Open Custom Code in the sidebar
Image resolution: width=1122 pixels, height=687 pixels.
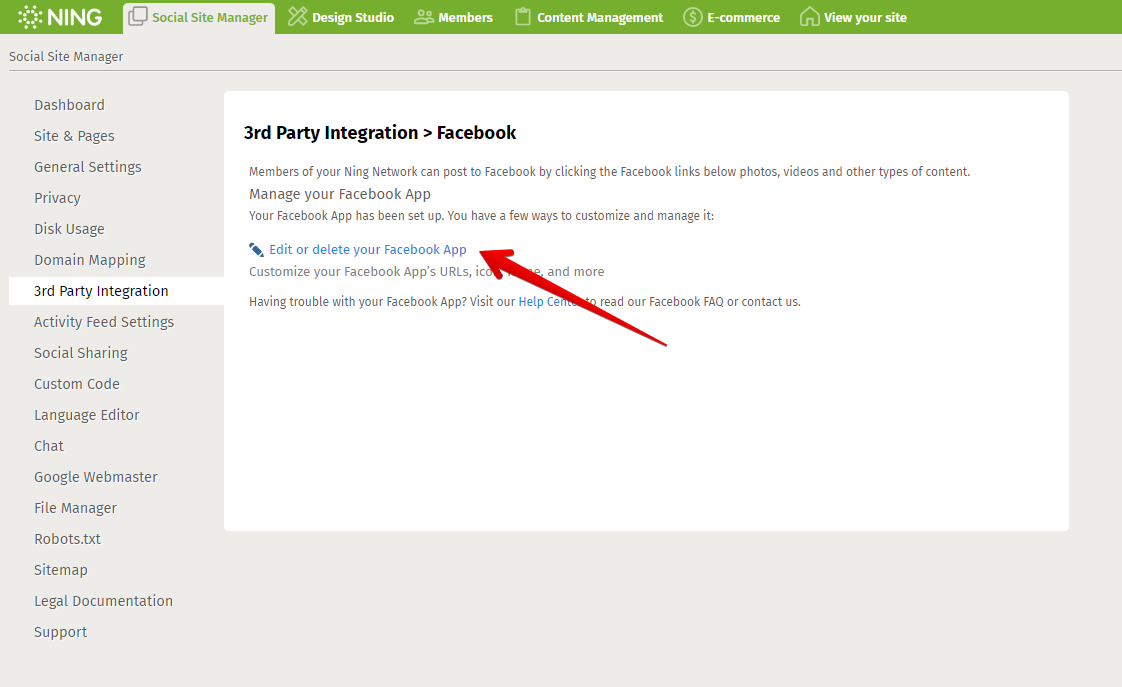click(77, 384)
